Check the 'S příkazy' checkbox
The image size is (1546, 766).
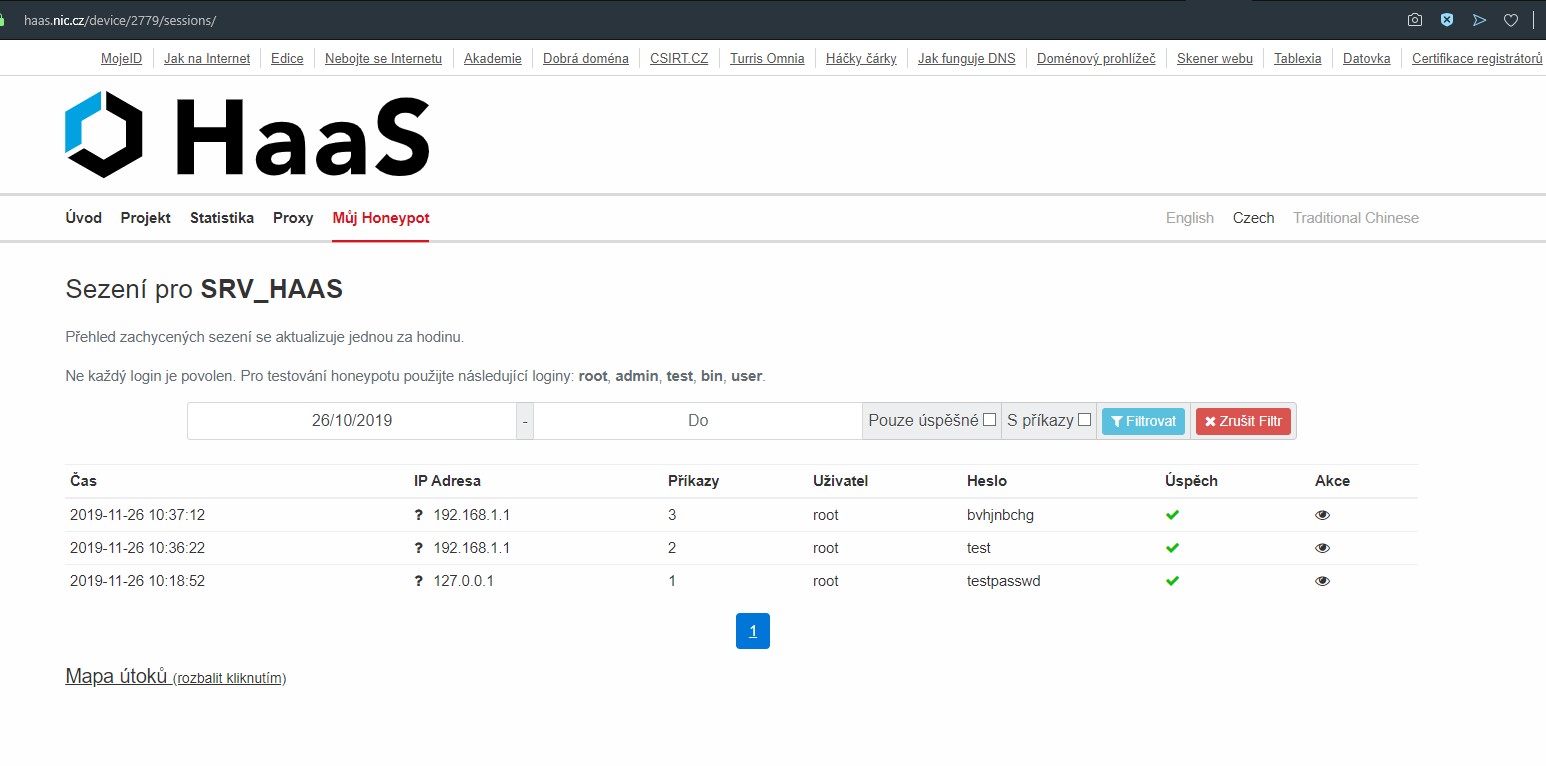[x=1084, y=420]
